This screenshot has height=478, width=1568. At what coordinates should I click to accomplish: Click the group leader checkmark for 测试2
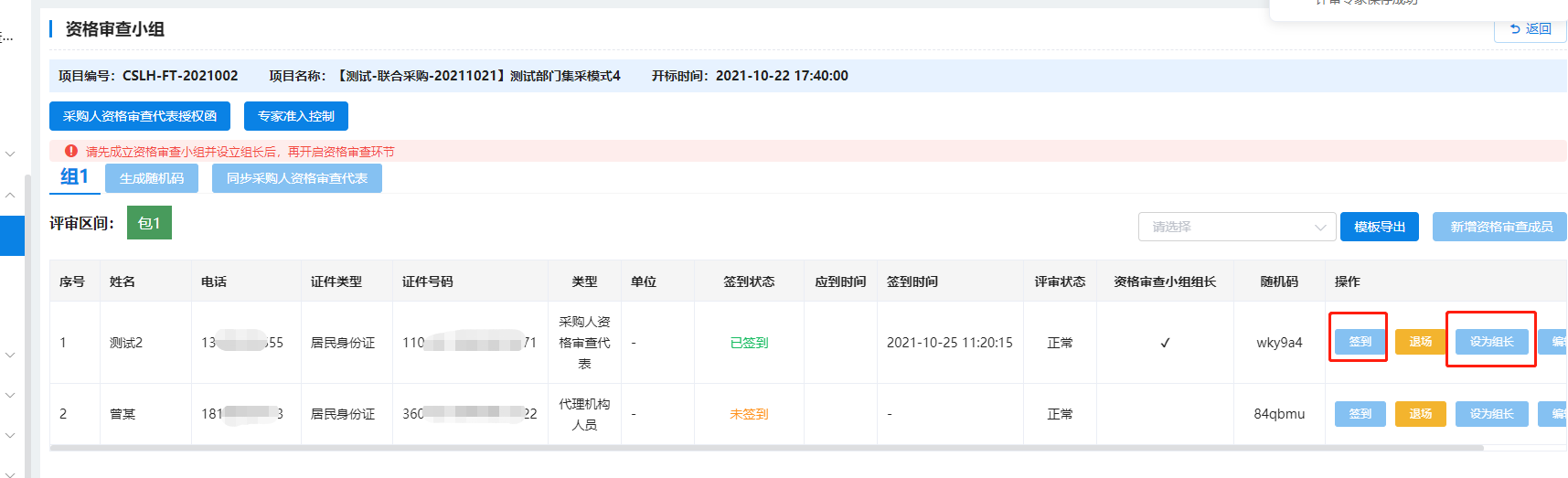click(1165, 343)
